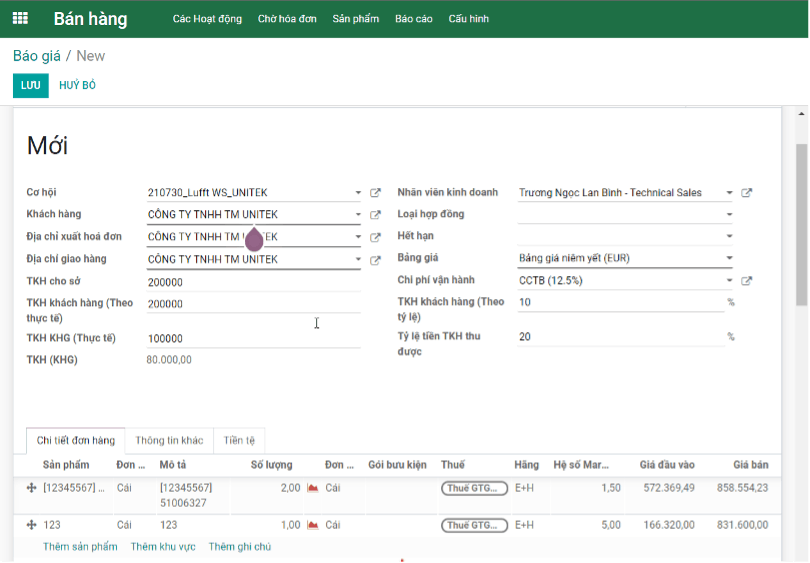Viewport: 810px width, 563px height.
Task: Click the Thêm sản phẩm link
Action: [x=80, y=546]
